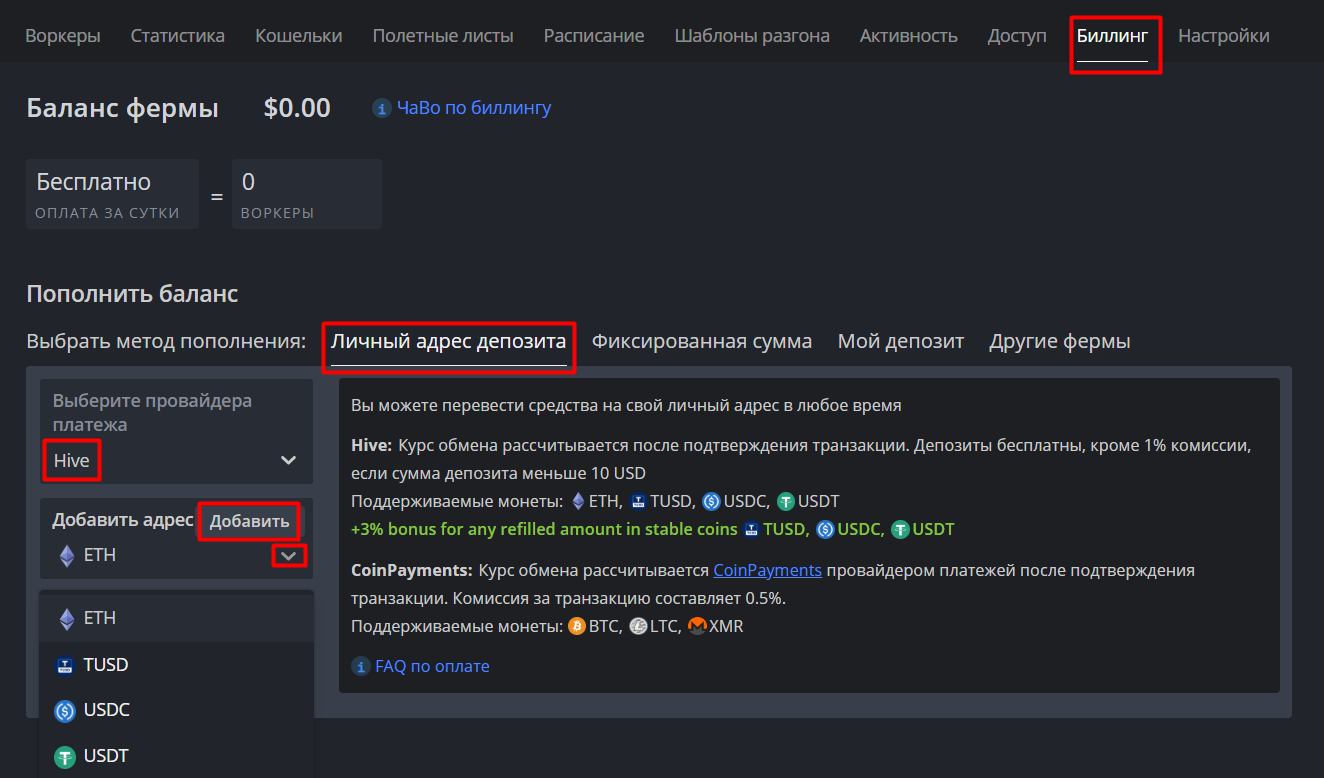Click TUSD icon in green bonus line
This screenshot has width=1324, height=778.
[x=751, y=529]
